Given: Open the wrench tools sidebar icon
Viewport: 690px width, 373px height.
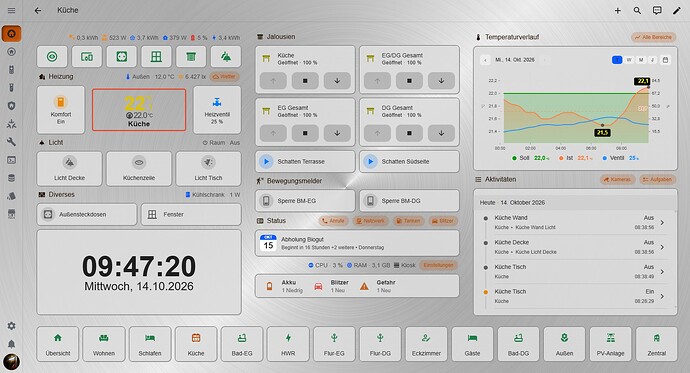Looking at the screenshot, I should coord(11,142).
